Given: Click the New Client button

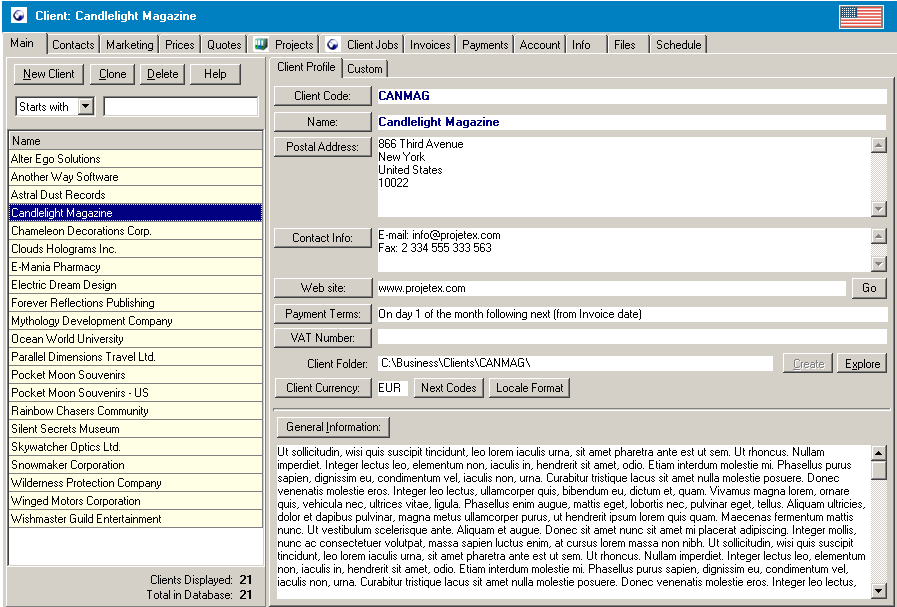Looking at the screenshot, I should tap(48, 74).
